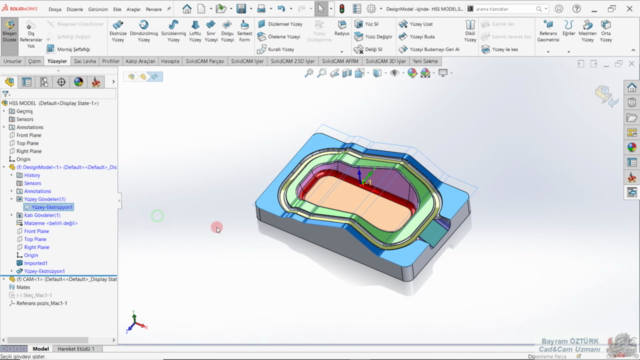Click the Yüz Sil tool
640x360 pixels.
[367, 24]
